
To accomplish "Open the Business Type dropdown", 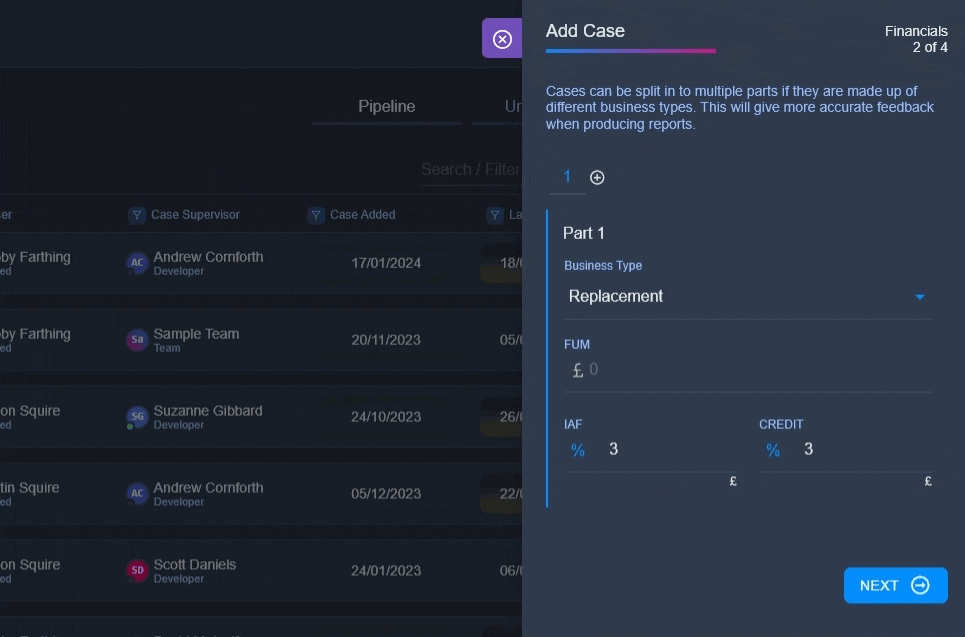I will click(x=748, y=297).
